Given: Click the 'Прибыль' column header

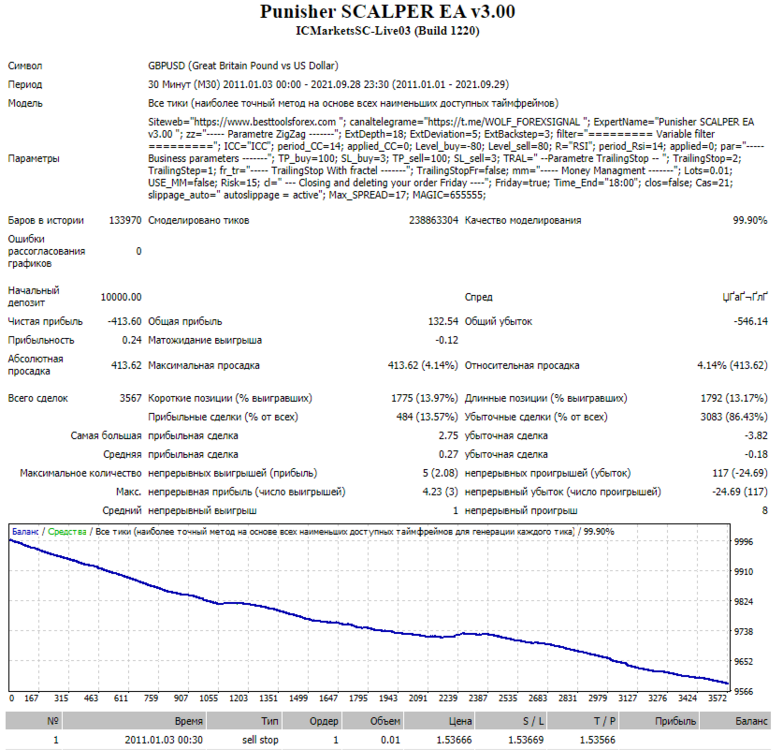Looking at the screenshot, I should (x=659, y=721).
